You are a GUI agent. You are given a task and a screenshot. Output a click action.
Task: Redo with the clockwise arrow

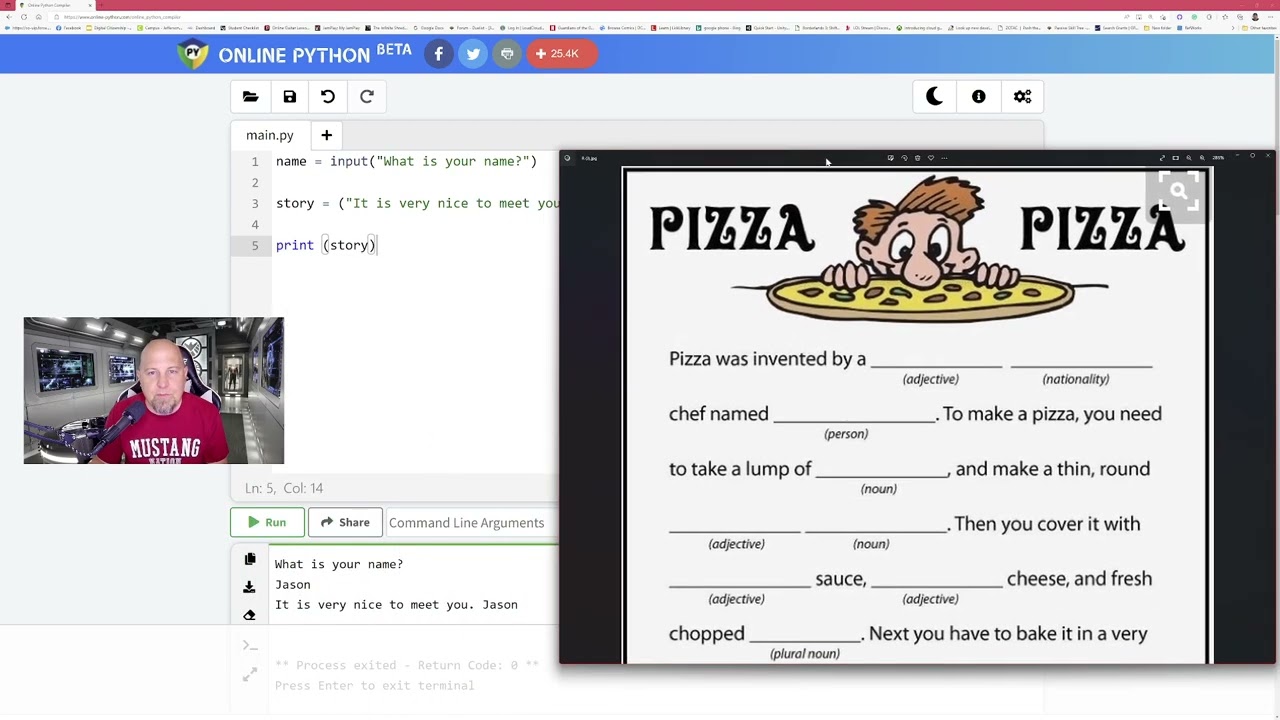(367, 97)
